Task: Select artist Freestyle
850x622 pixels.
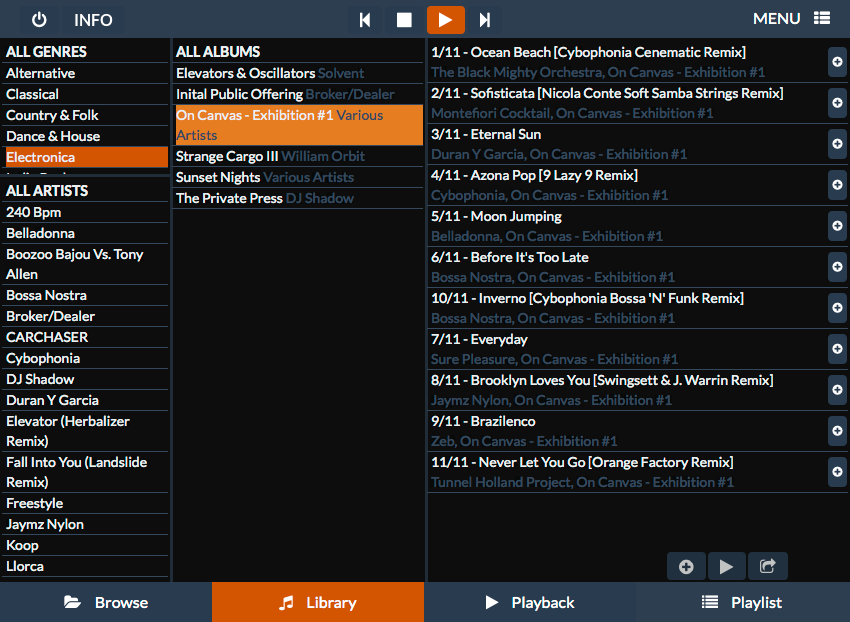Action: point(86,503)
